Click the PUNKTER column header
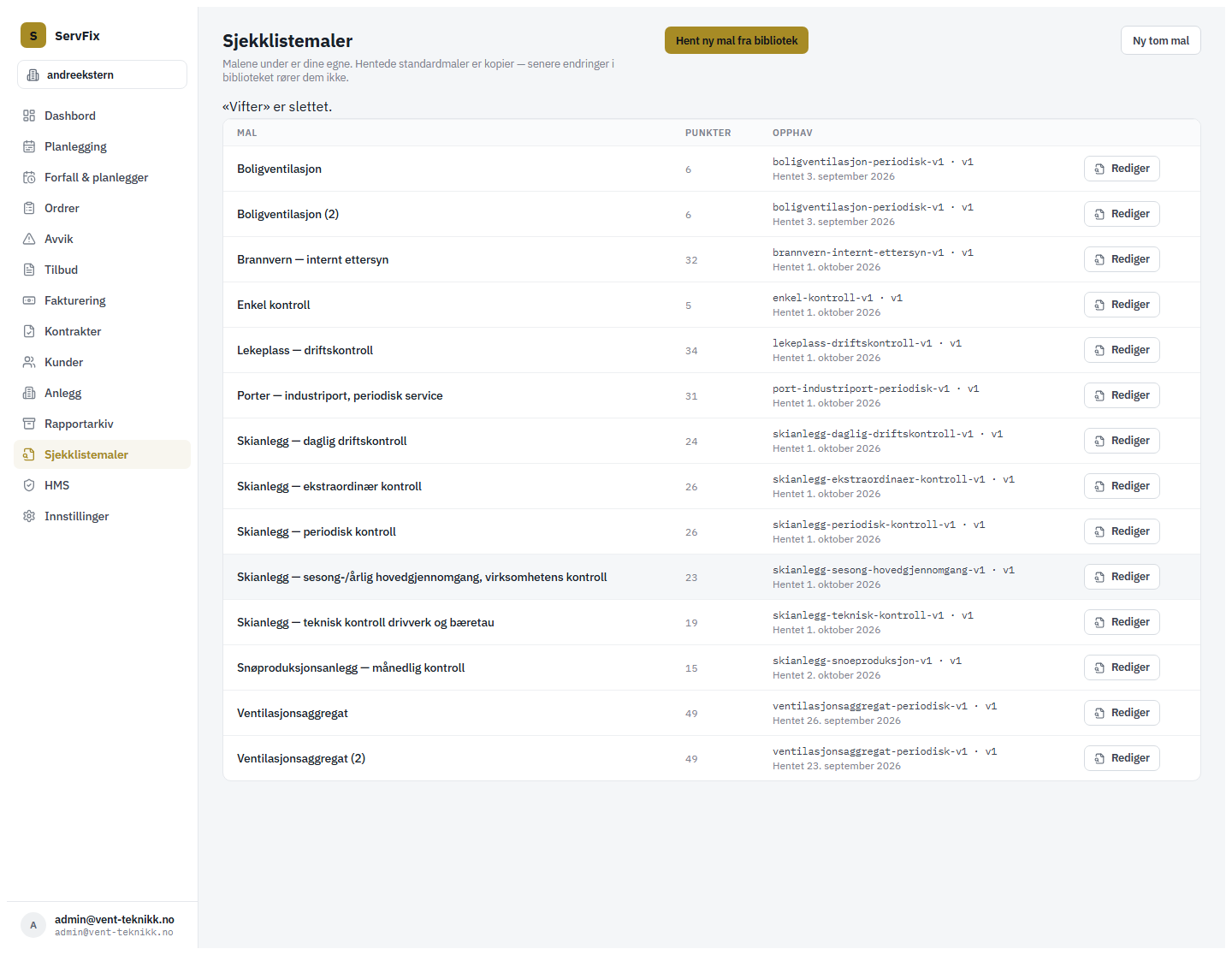 [708, 133]
